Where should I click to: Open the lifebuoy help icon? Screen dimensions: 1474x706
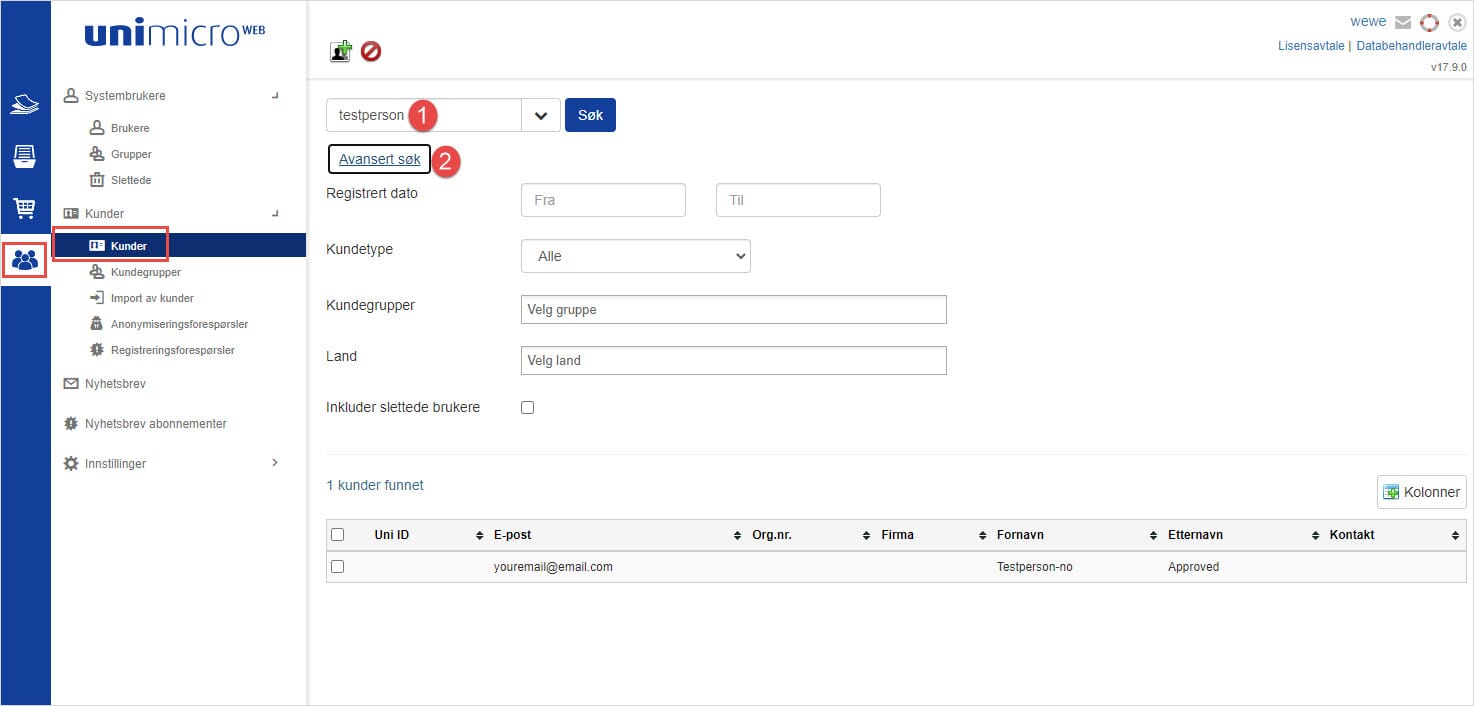(x=1429, y=22)
